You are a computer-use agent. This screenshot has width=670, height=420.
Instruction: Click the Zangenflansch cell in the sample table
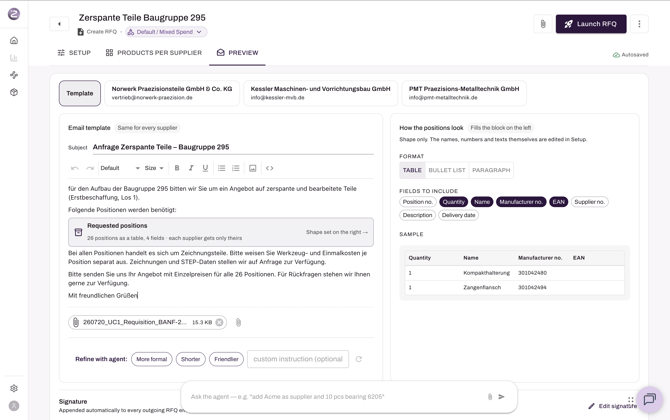point(482,288)
